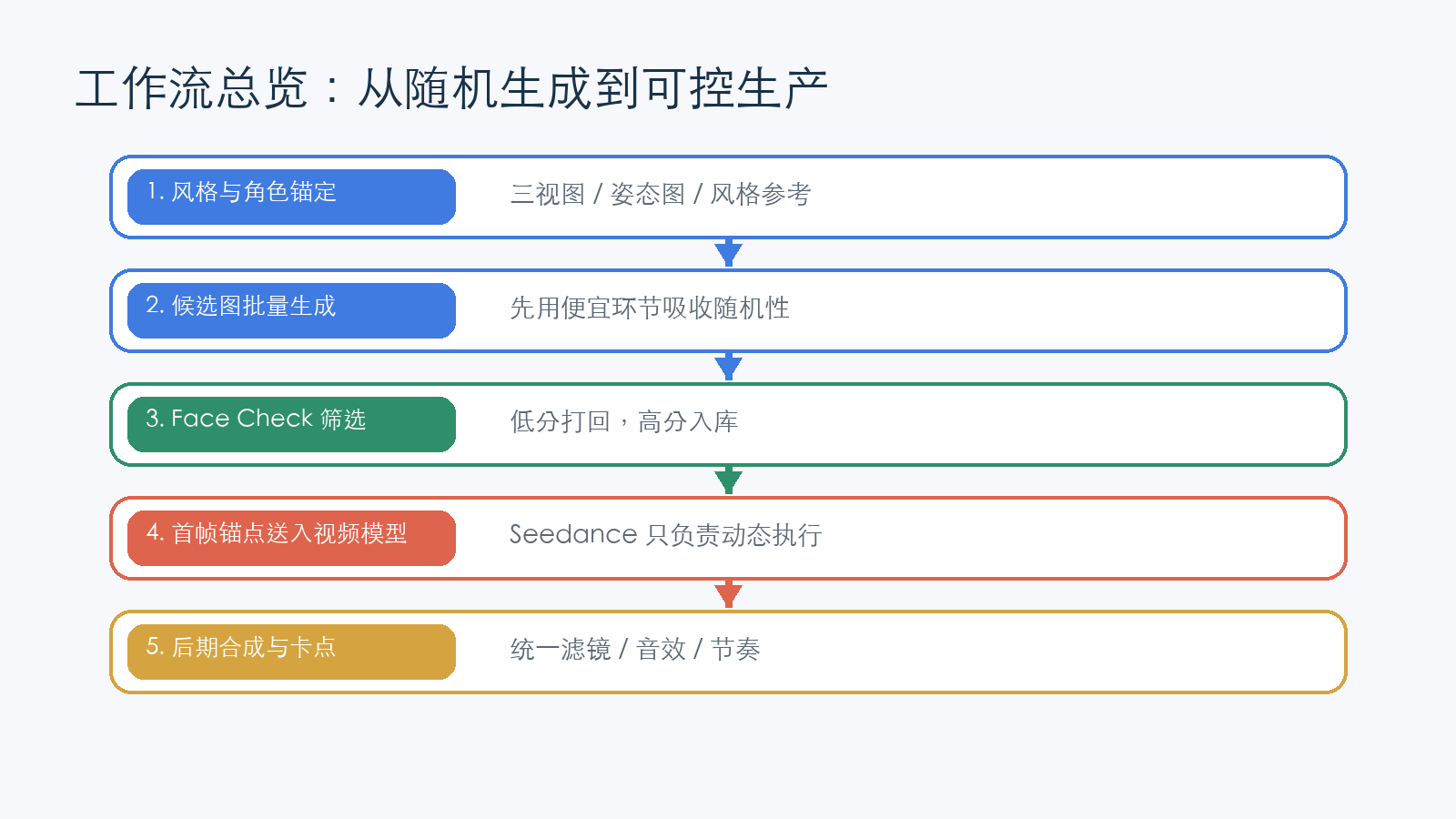Click the yellow "5. 后期合成与卡点" label

(291, 652)
